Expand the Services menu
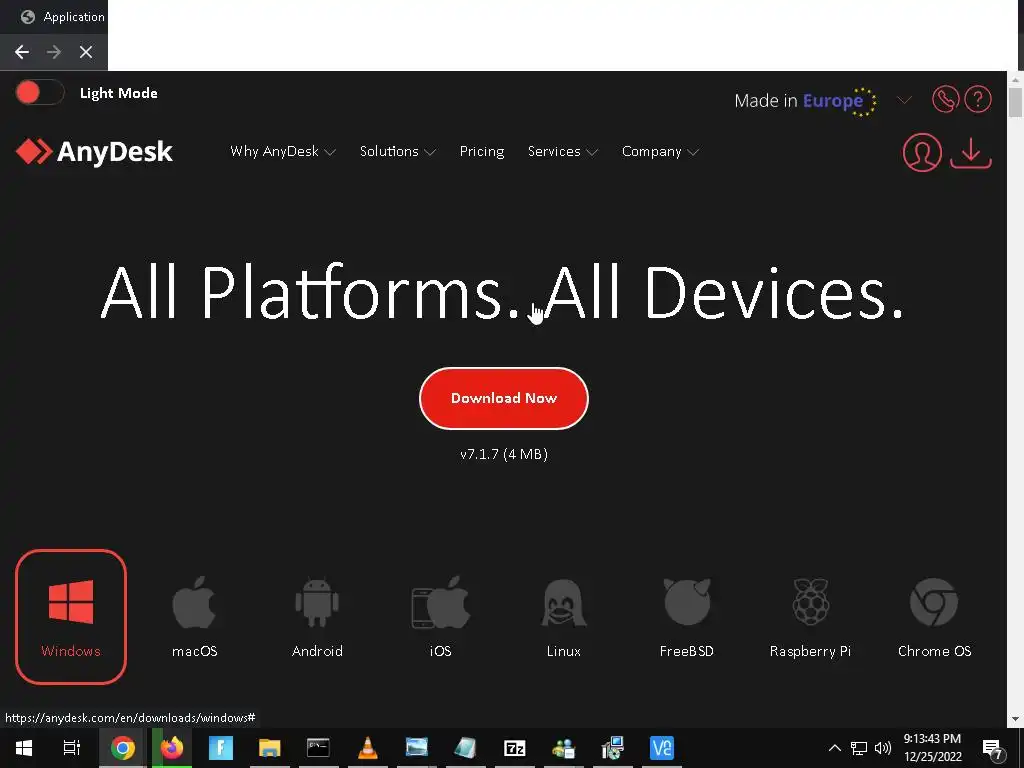Viewport: 1024px width, 768px height. click(x=563, y=152)
